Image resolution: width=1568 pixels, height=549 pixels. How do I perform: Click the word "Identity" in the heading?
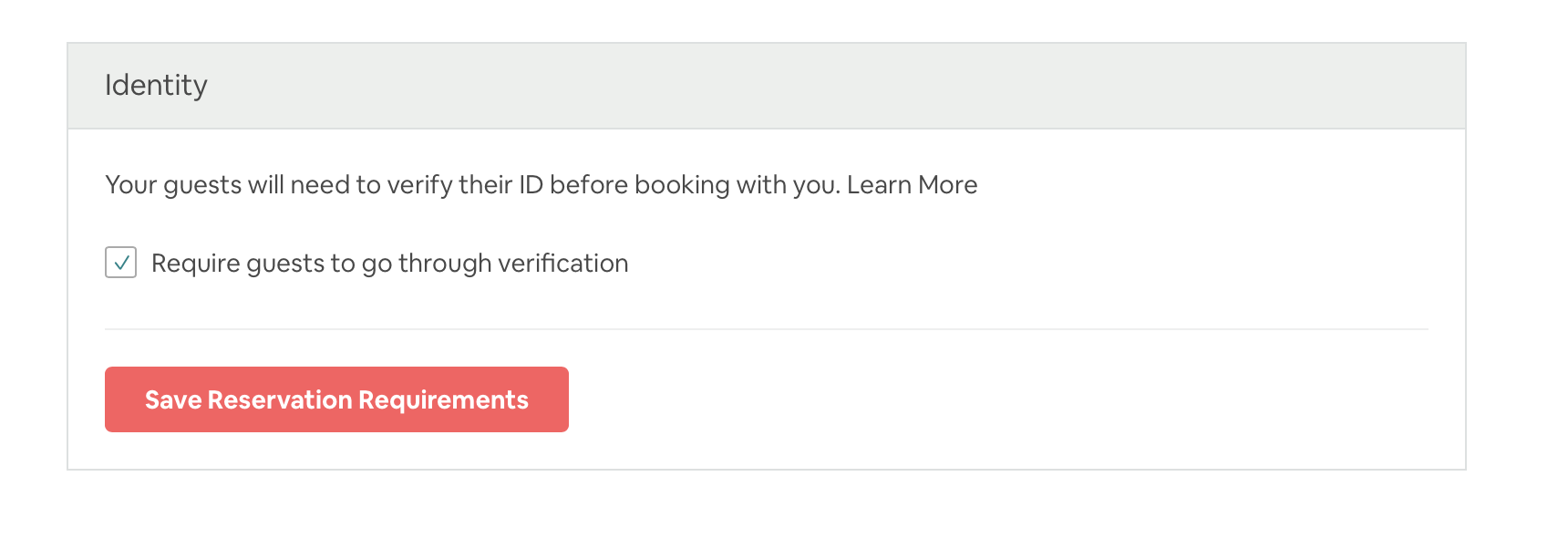[x=156, y=86]
